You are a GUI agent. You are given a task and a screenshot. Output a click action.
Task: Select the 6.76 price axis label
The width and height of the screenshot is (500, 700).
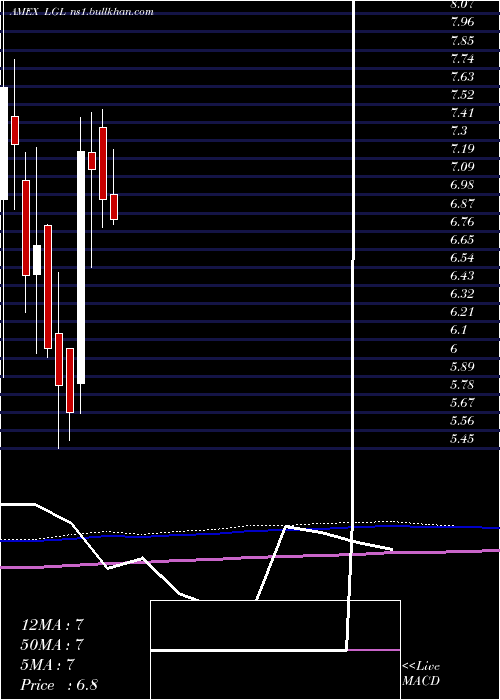[462, 221]
